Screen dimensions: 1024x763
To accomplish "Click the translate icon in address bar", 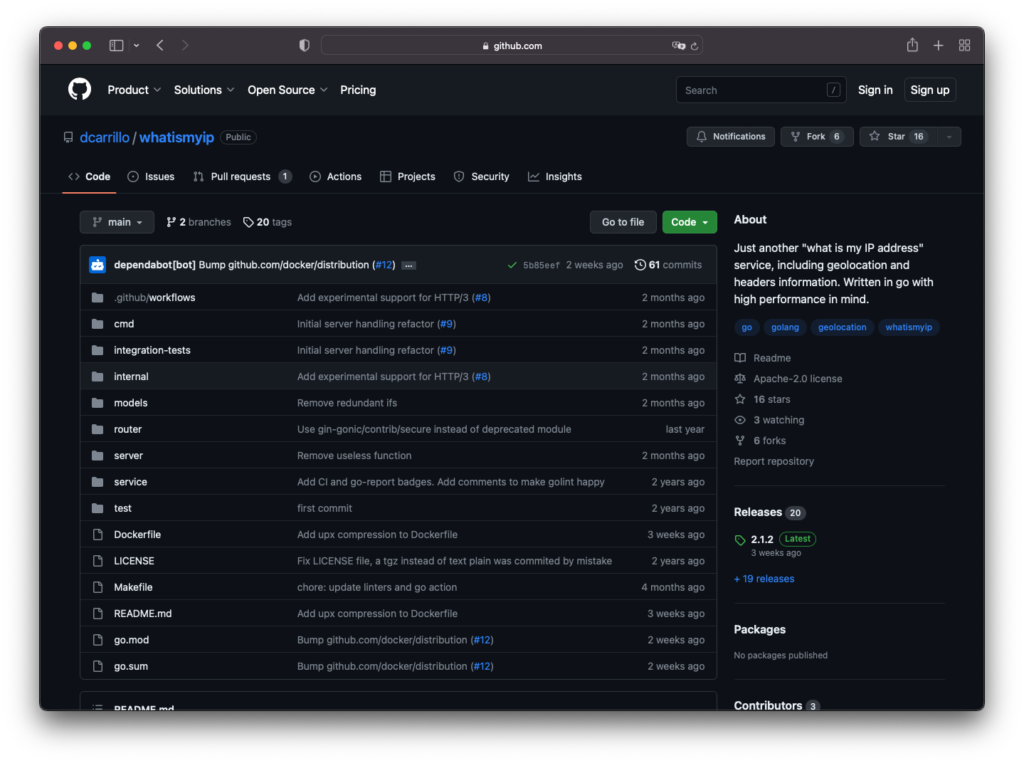I will pos(679,46).
